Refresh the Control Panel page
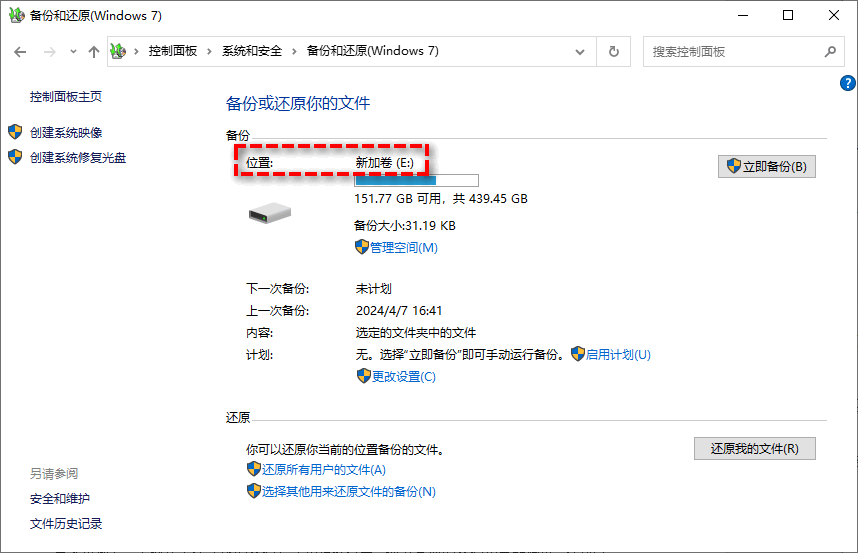858x553 pixels. pyautogui.click(x=613, y=51)
